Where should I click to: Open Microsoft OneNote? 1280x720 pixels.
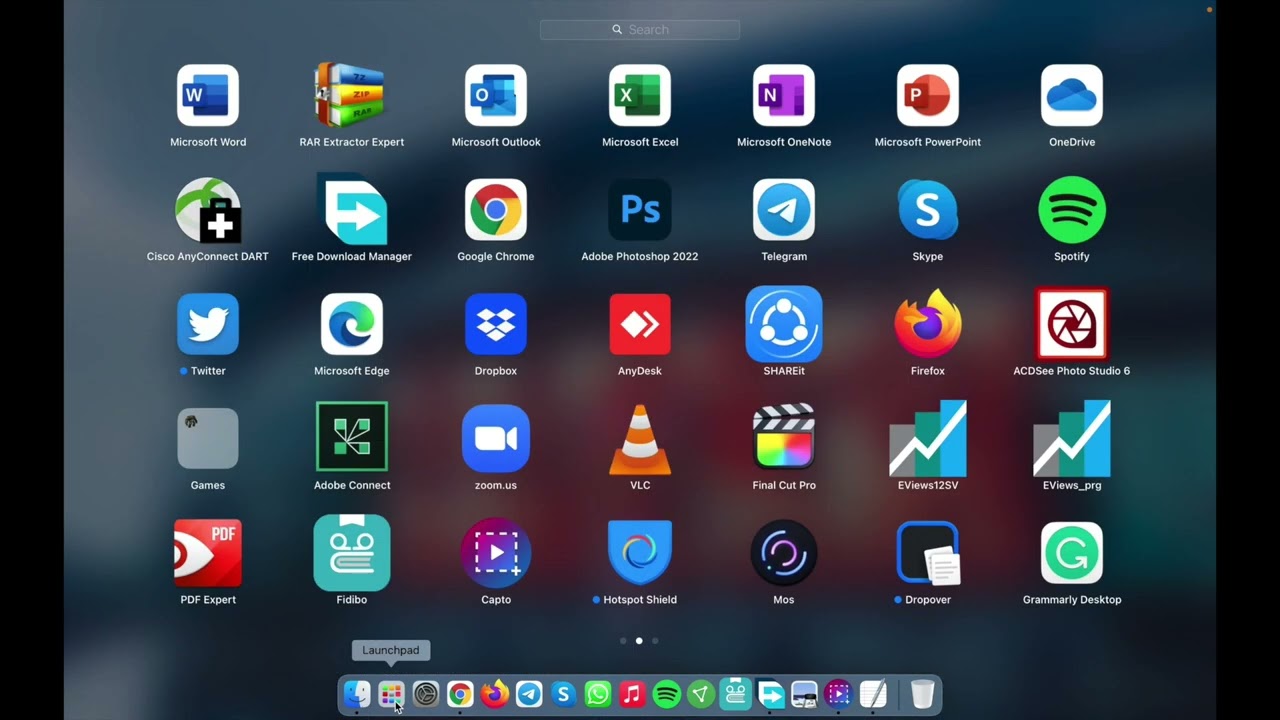point(784,96)
